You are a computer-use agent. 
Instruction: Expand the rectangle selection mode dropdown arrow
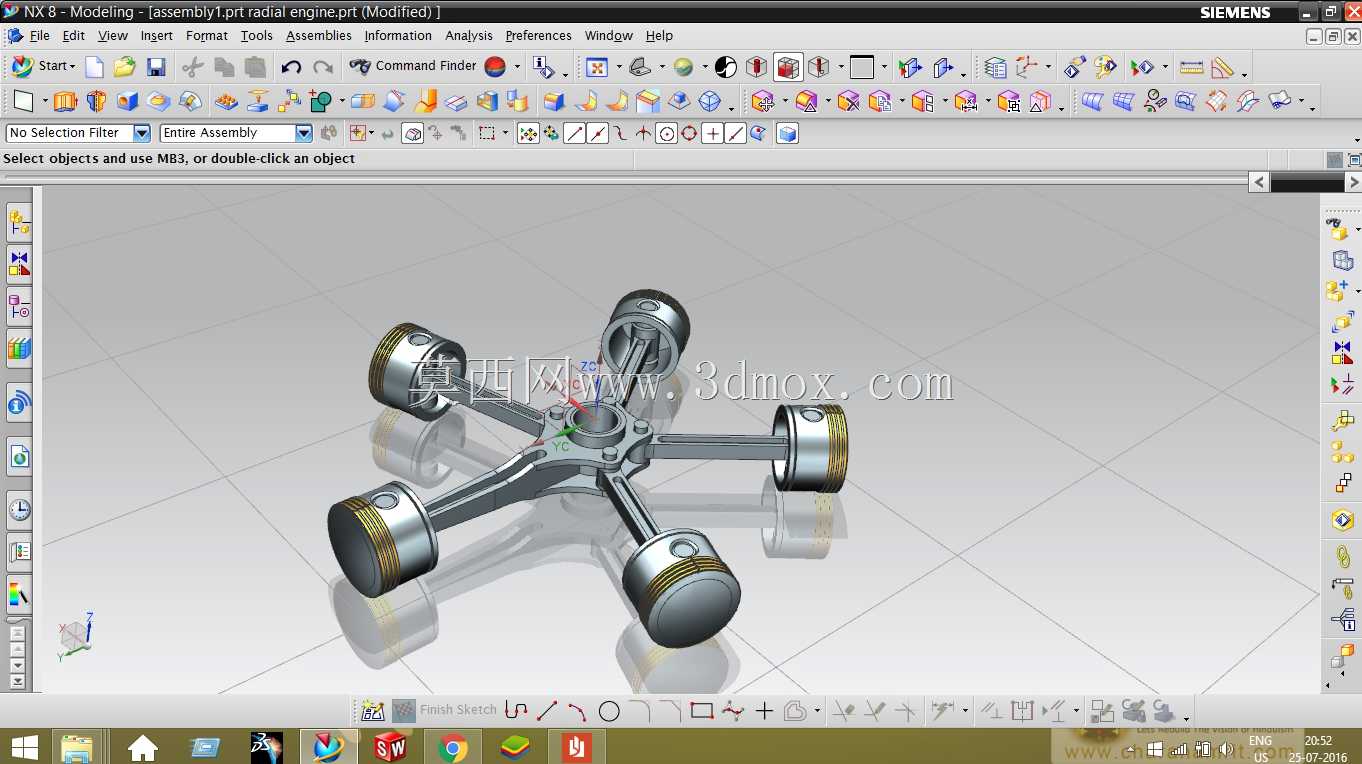(x=505, y=133)
